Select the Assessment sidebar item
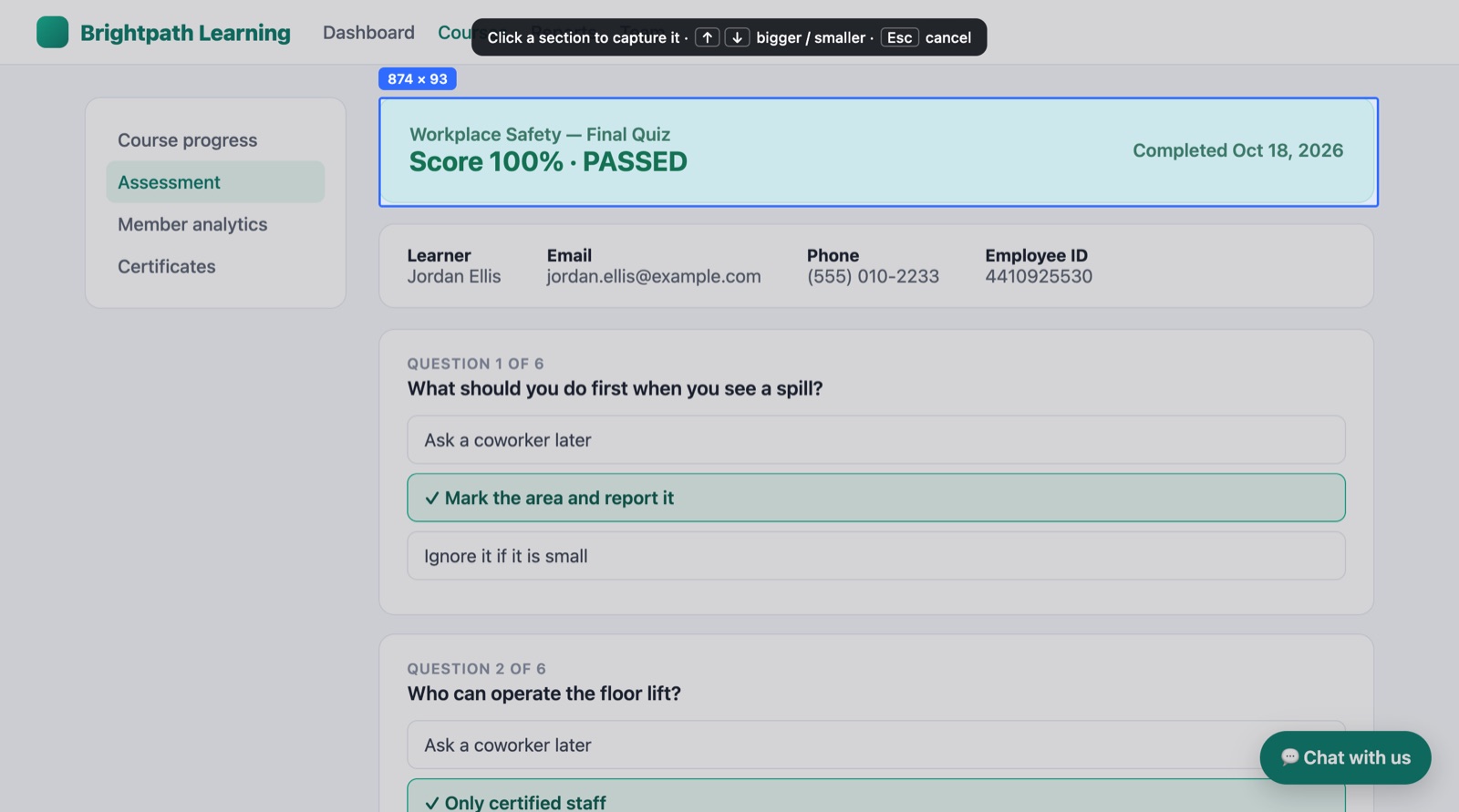This screenshot has width=1459, height=812. point(215,182)
